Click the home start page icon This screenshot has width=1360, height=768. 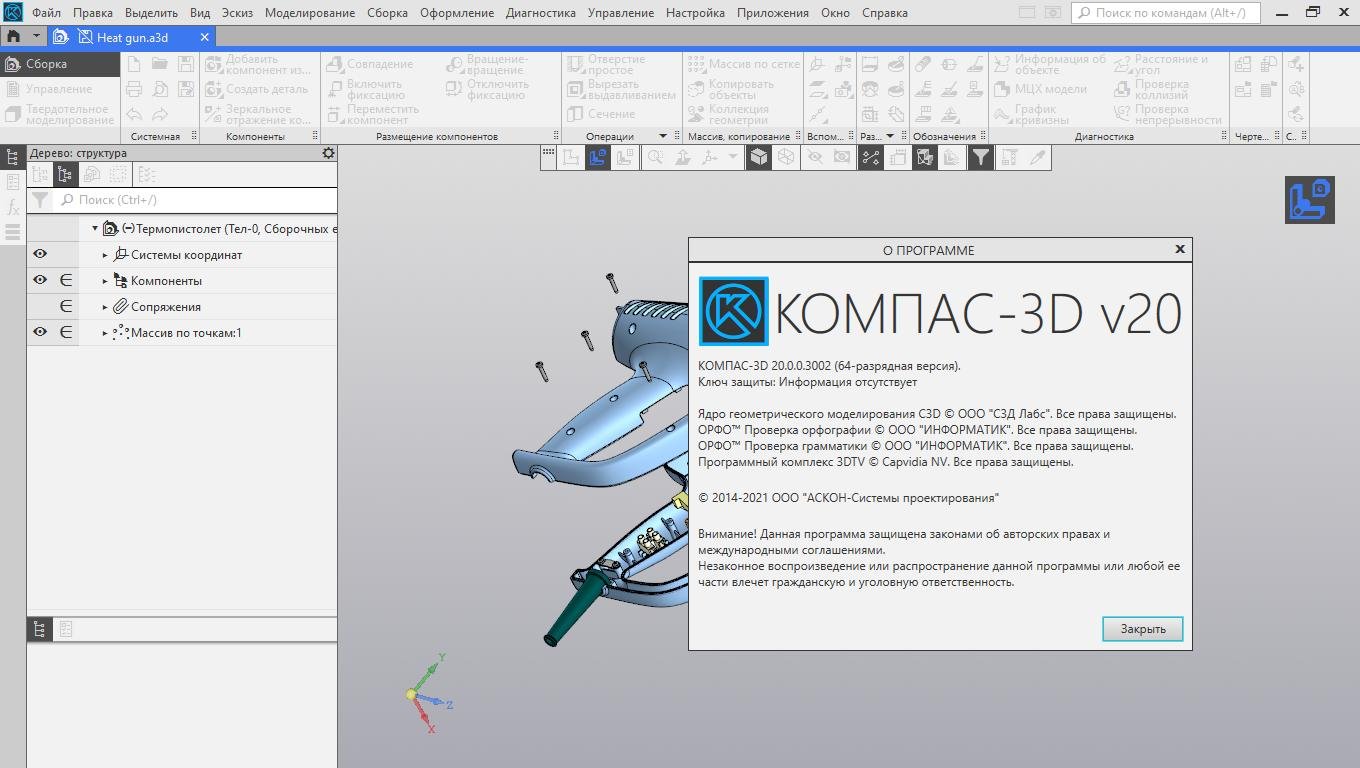[13, 36]
